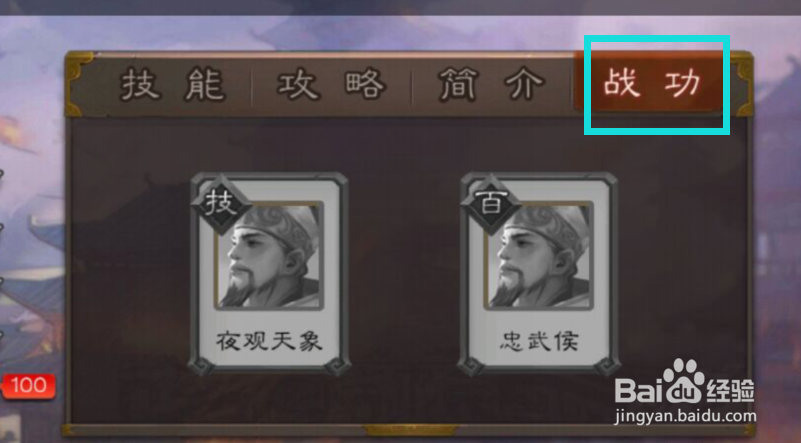
Task: Open the 夜观天象 card portrait
Action: [x=269, y=255]
